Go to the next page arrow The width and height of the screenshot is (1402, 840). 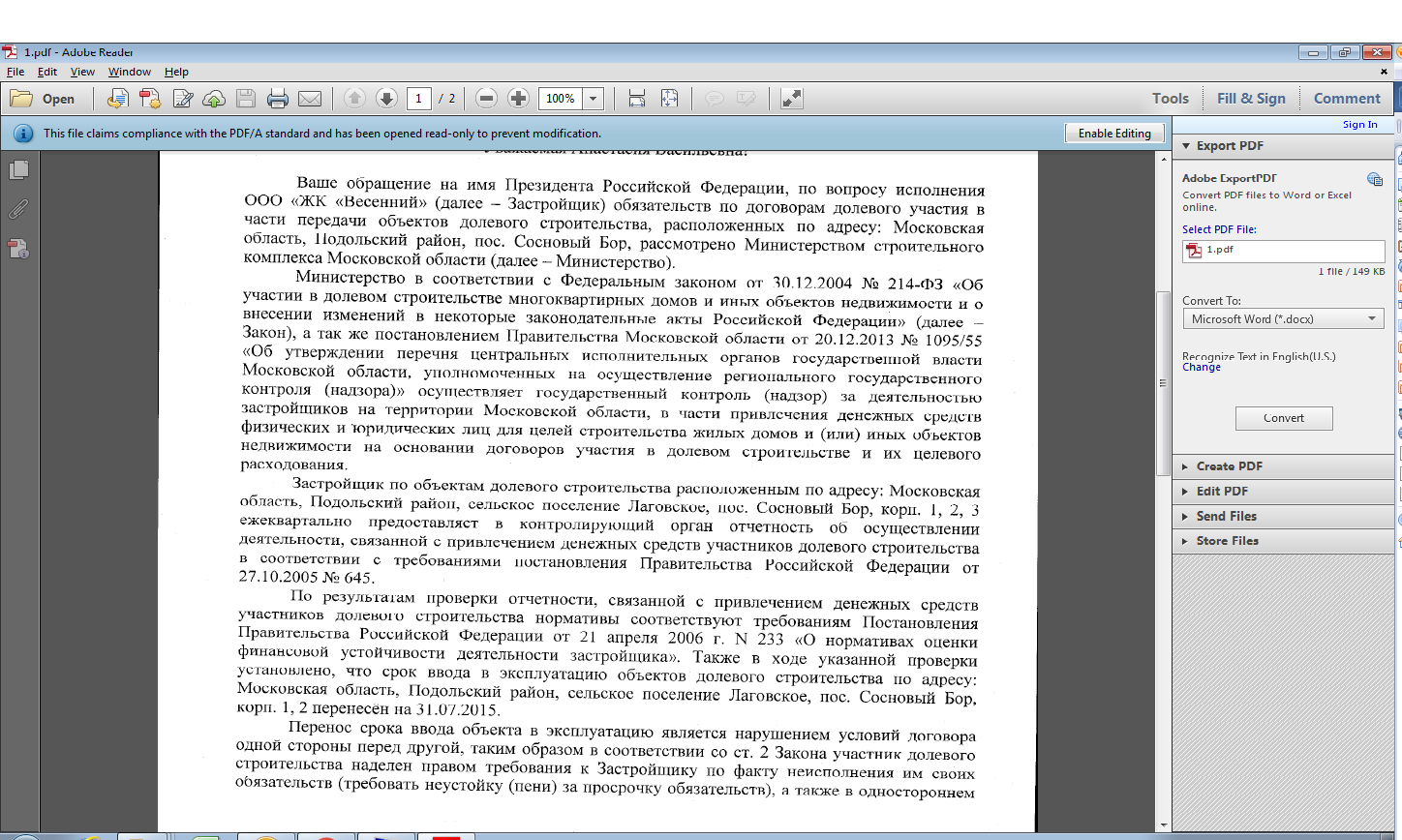coord(386,99)
